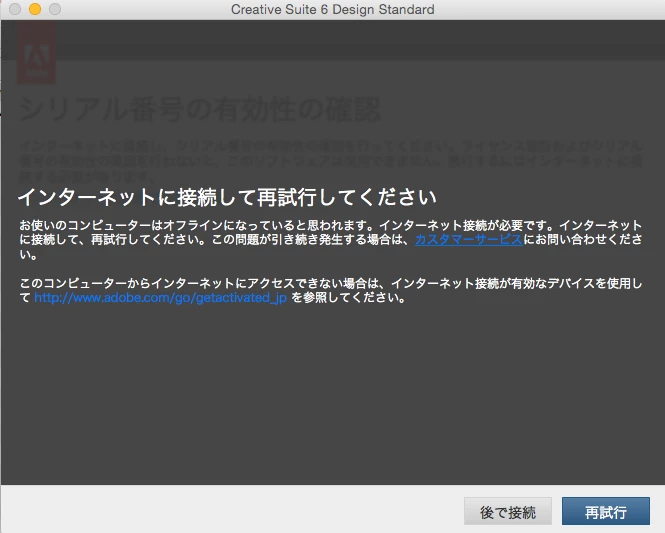Click the インターネットに接続して再試行してください heading
Screen dimensions: 665x533
pos(227,197)
